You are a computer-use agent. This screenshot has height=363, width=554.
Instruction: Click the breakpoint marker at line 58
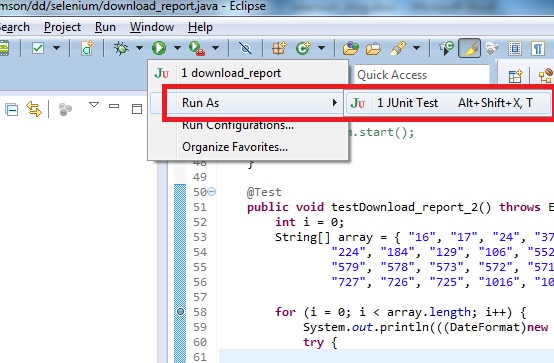(180, 311)
